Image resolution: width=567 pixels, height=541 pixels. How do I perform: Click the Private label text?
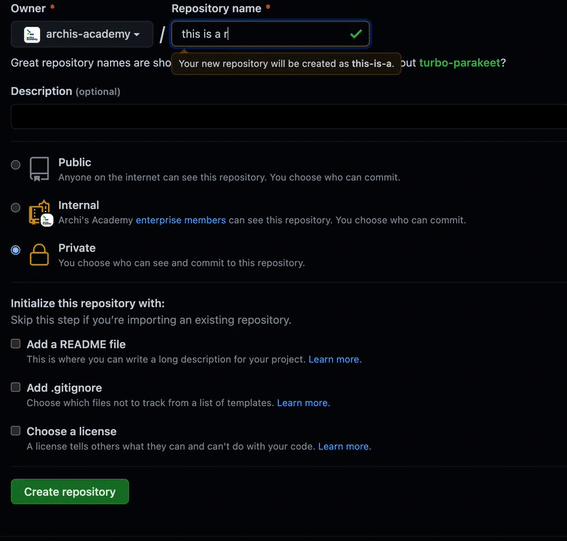tap(77, 248)
